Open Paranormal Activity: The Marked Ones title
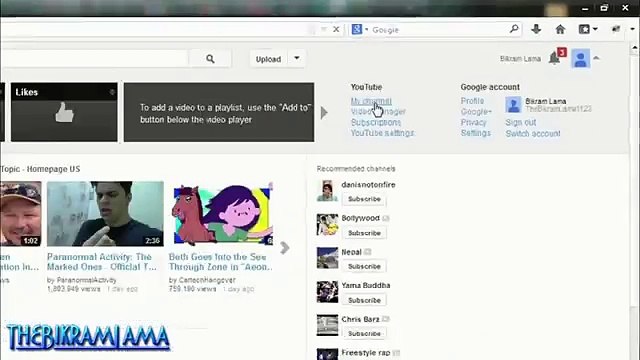 click(x=102, y=262)
